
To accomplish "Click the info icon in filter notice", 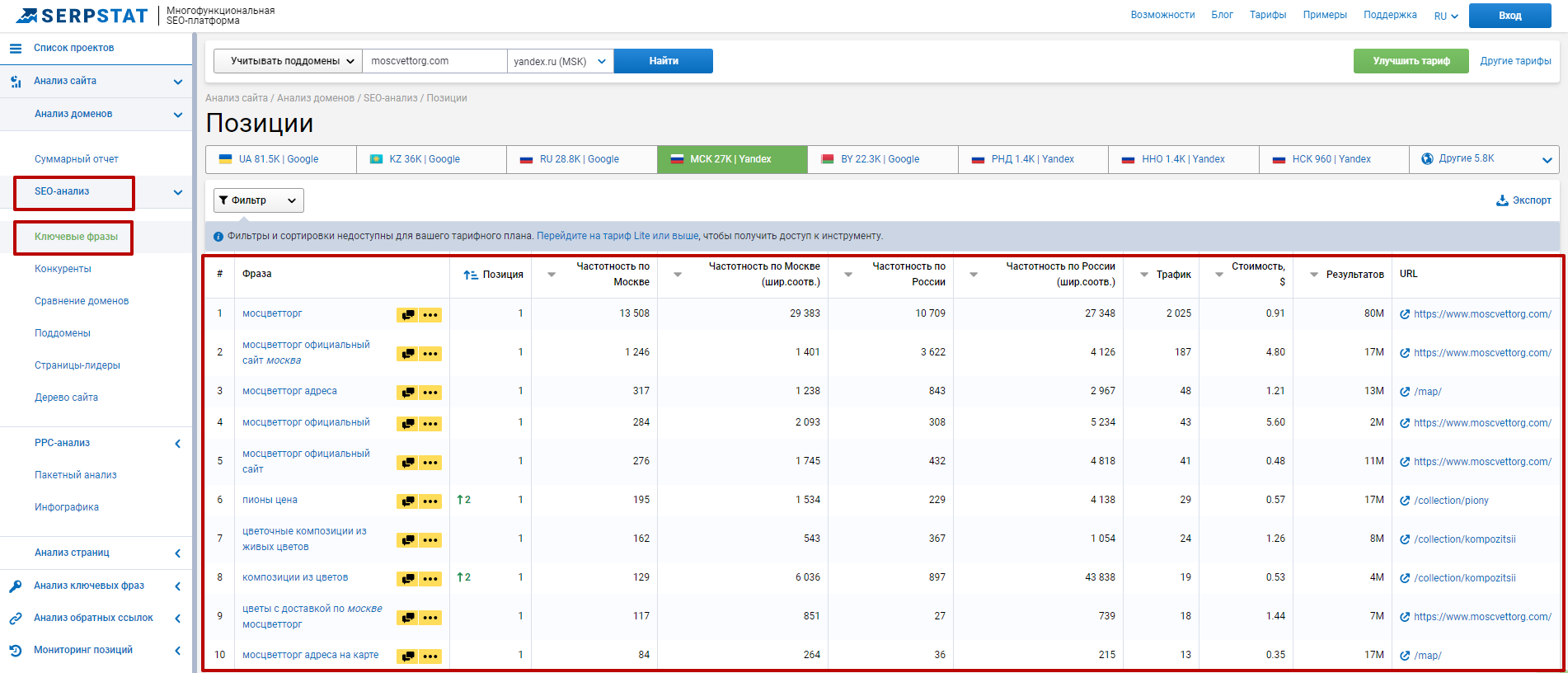I will [x=218, y=237].
